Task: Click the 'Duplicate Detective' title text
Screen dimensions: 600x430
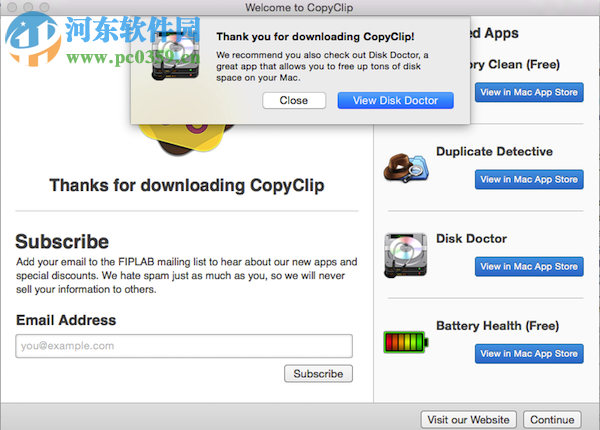Action: coord(494,151)
